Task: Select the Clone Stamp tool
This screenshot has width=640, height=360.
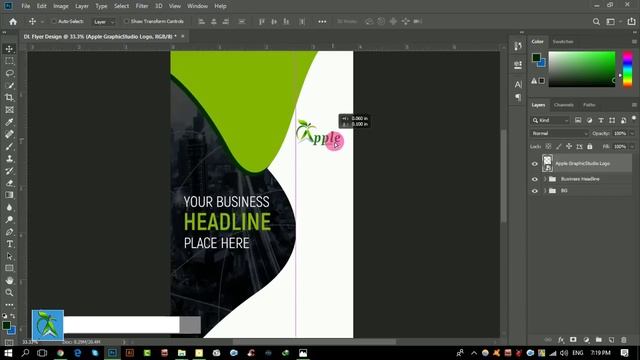Action: click(x=9, y=159)
